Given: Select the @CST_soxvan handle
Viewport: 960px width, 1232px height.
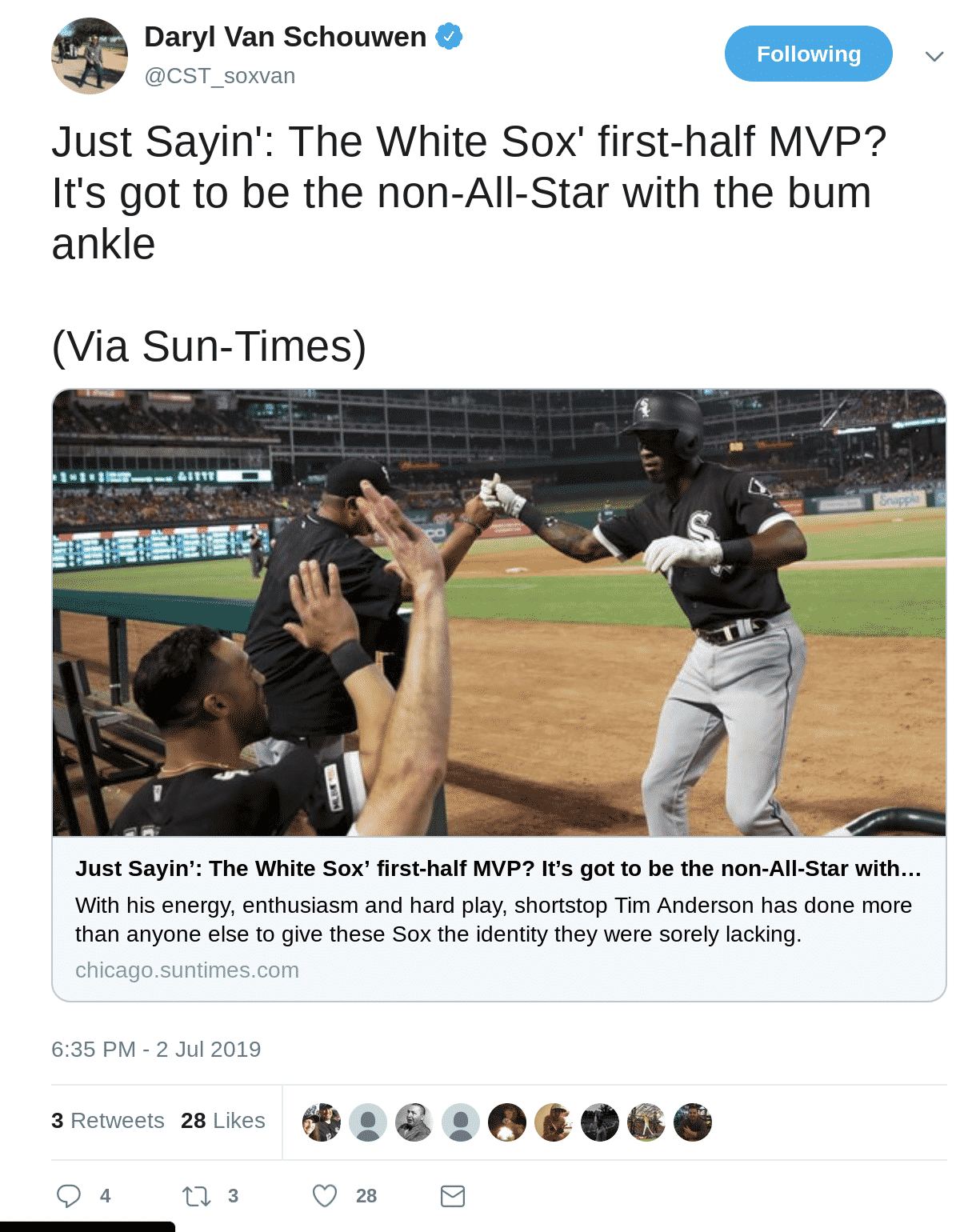Looking at the screenshot, I should point(218,76).
